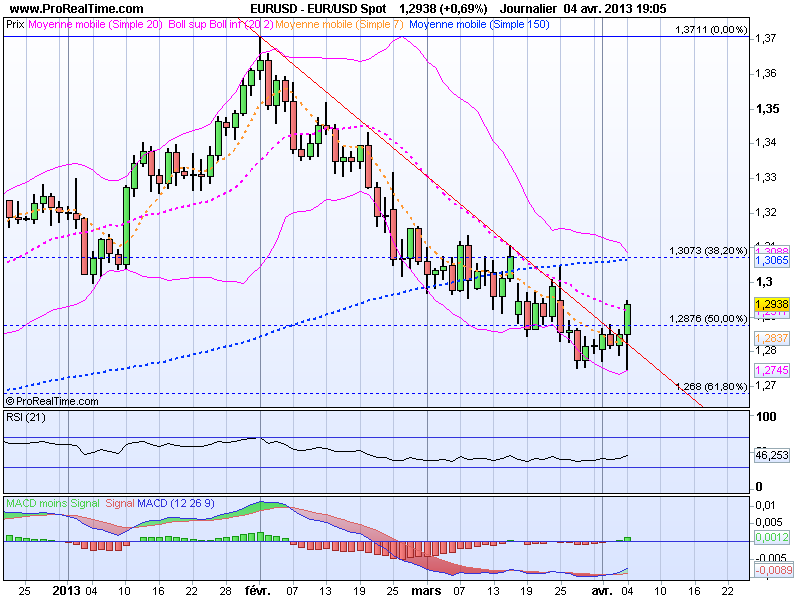Click the last green candle on 04 April

pos(628,319)
